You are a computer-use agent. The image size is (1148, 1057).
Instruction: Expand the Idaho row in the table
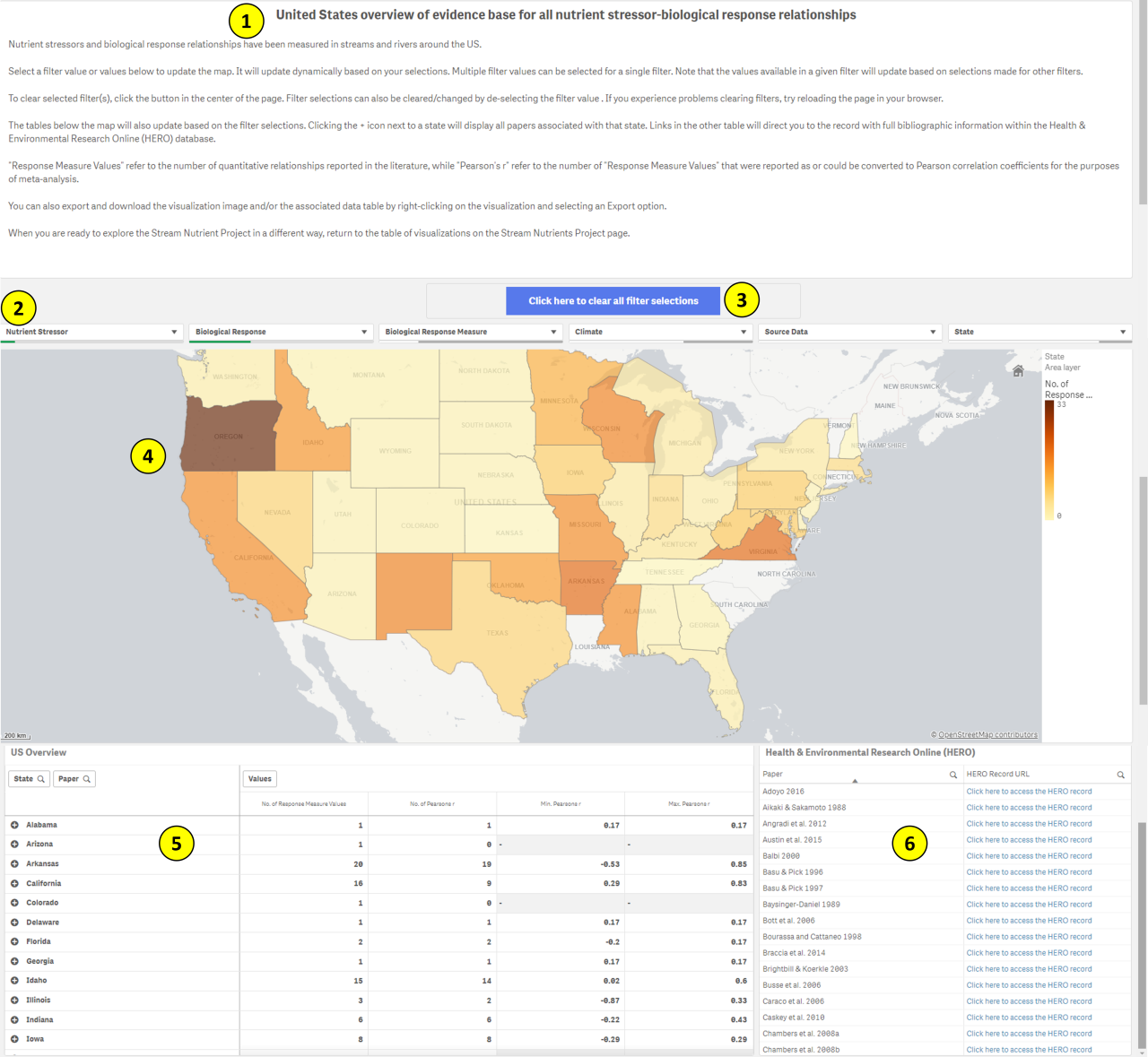[x=14, y=980]
